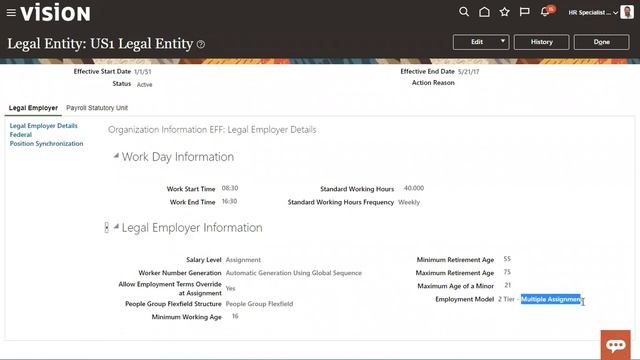Click the user profile avatar

(627, 12)
